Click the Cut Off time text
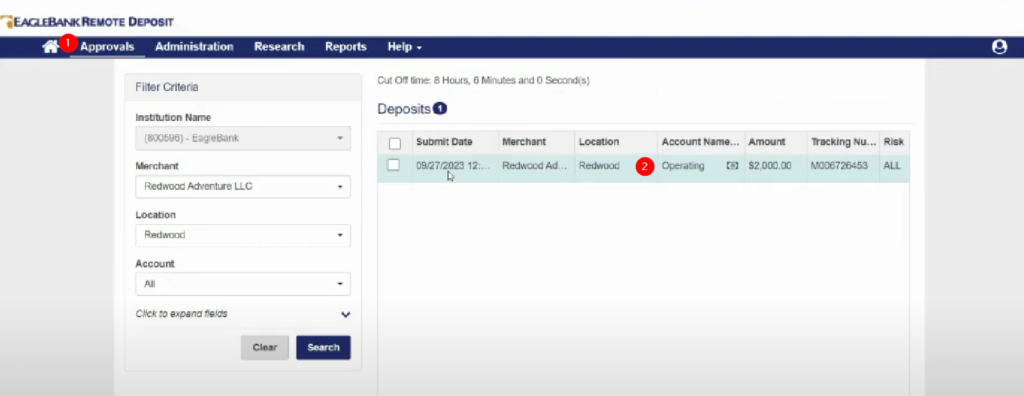 483,80
